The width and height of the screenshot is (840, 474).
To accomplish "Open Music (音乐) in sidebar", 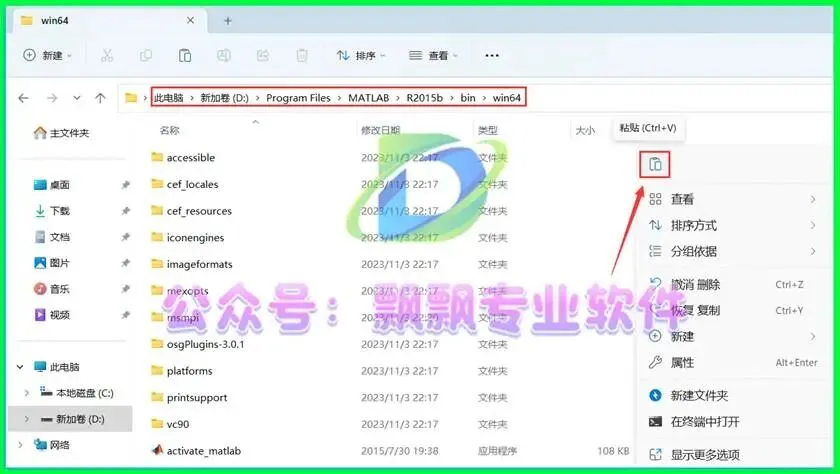I will click(x=52, y=289).
